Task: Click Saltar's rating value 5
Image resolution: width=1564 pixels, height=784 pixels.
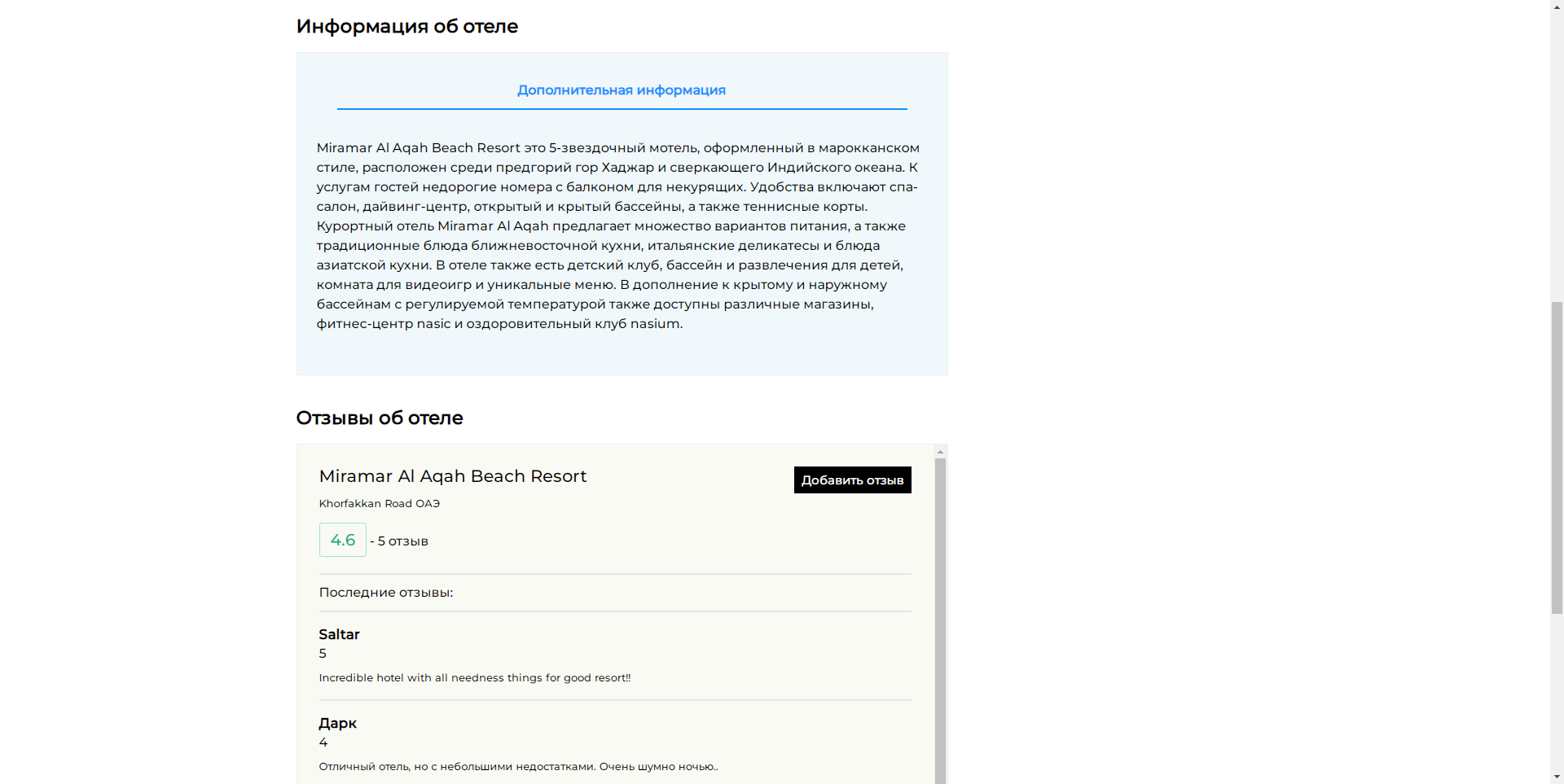Action: coord(323,654)
